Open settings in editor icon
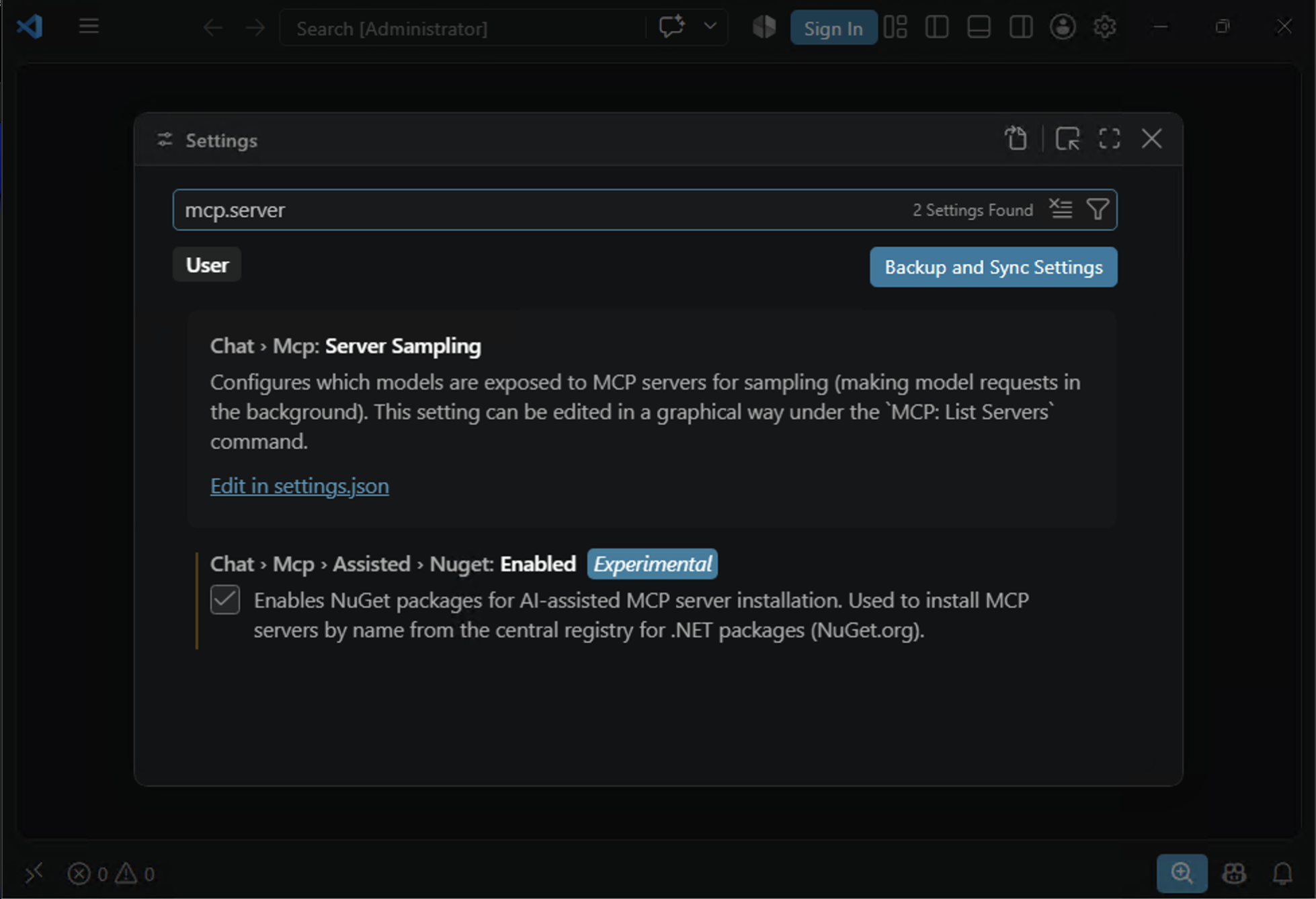 coord(1067,138)
